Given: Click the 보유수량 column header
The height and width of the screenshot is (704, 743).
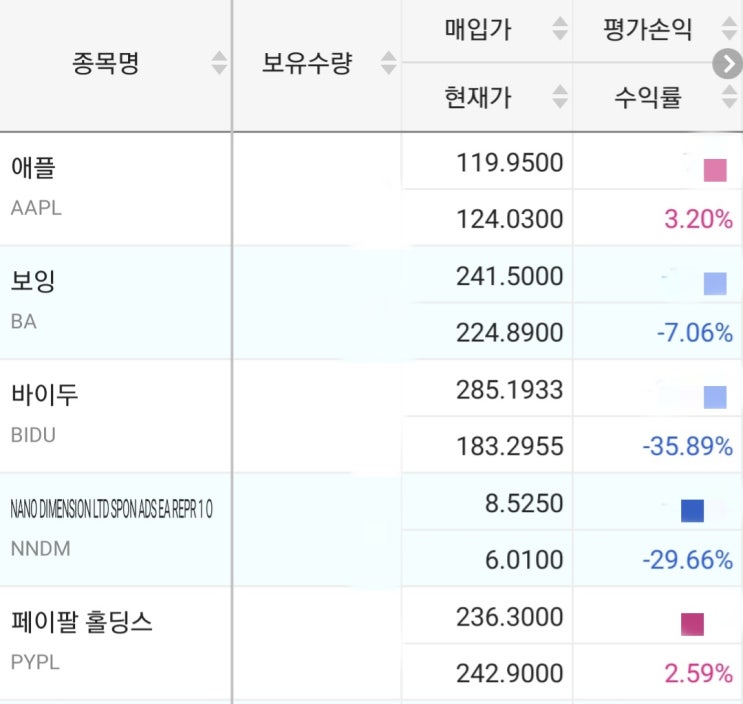Looking at the screenshot, I should (x=307, y=63).
